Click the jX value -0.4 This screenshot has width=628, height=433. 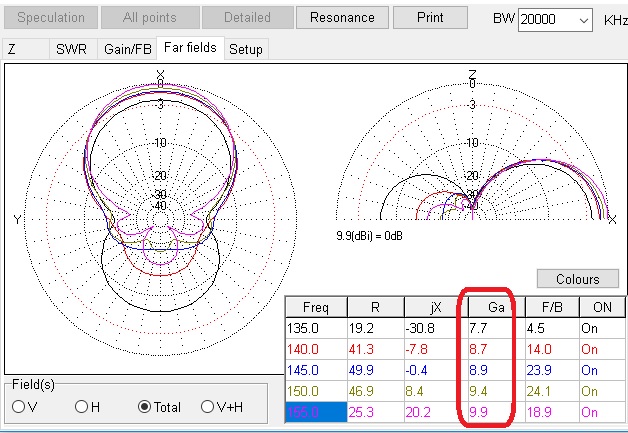point(436,370)
